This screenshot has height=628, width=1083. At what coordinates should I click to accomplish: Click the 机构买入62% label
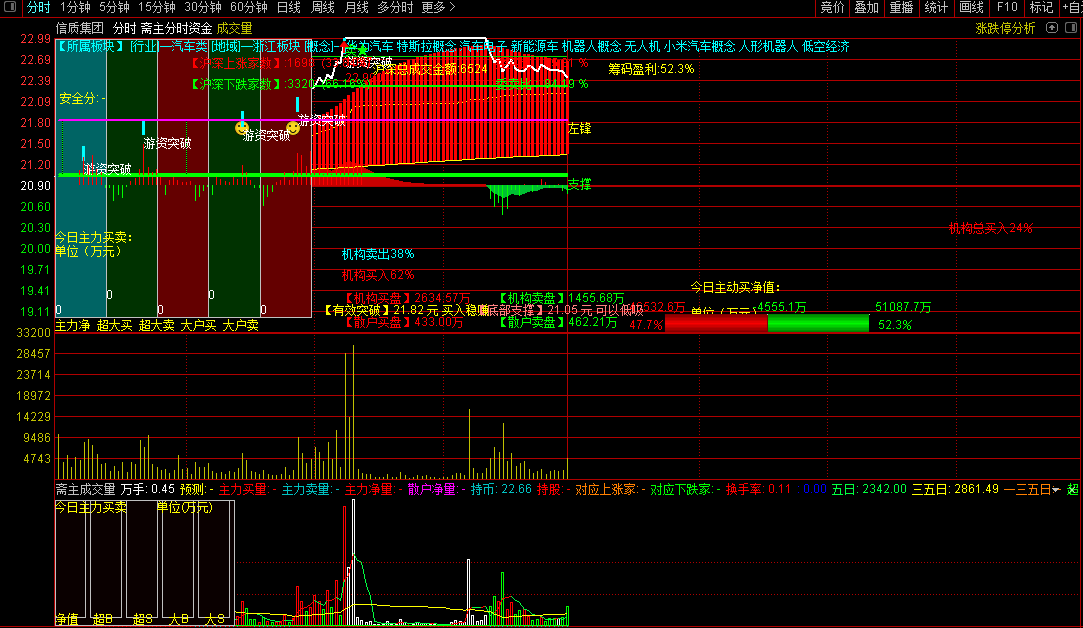pyautogui.click(x=378, y=275)
